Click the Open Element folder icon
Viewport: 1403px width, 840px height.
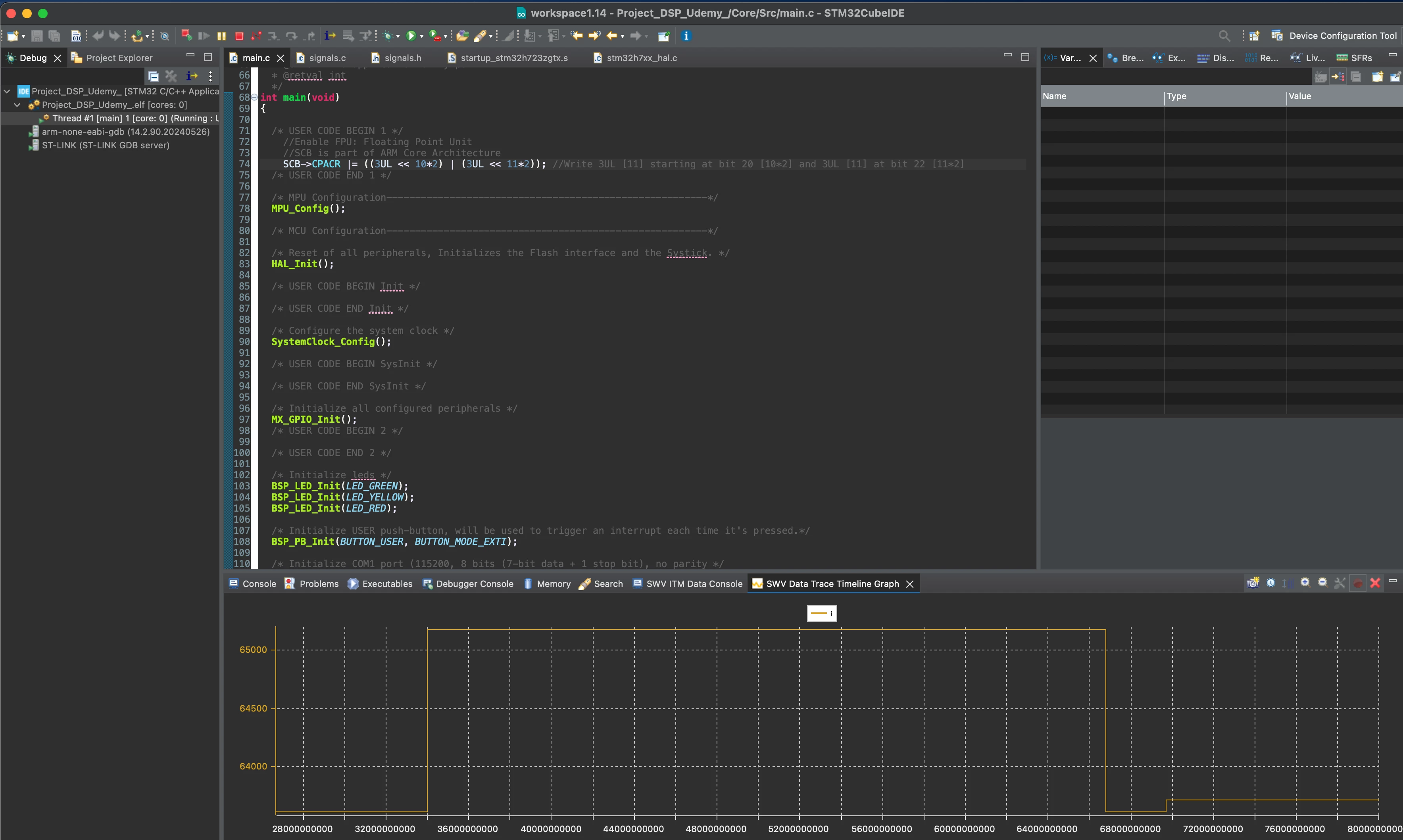point(463,36)
